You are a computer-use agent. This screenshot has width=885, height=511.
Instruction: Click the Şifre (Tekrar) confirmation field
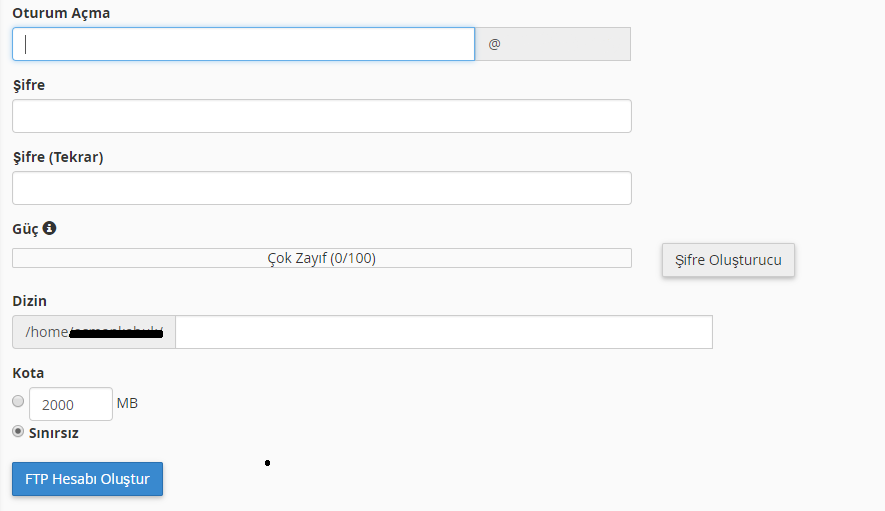(x=322, y=188)
